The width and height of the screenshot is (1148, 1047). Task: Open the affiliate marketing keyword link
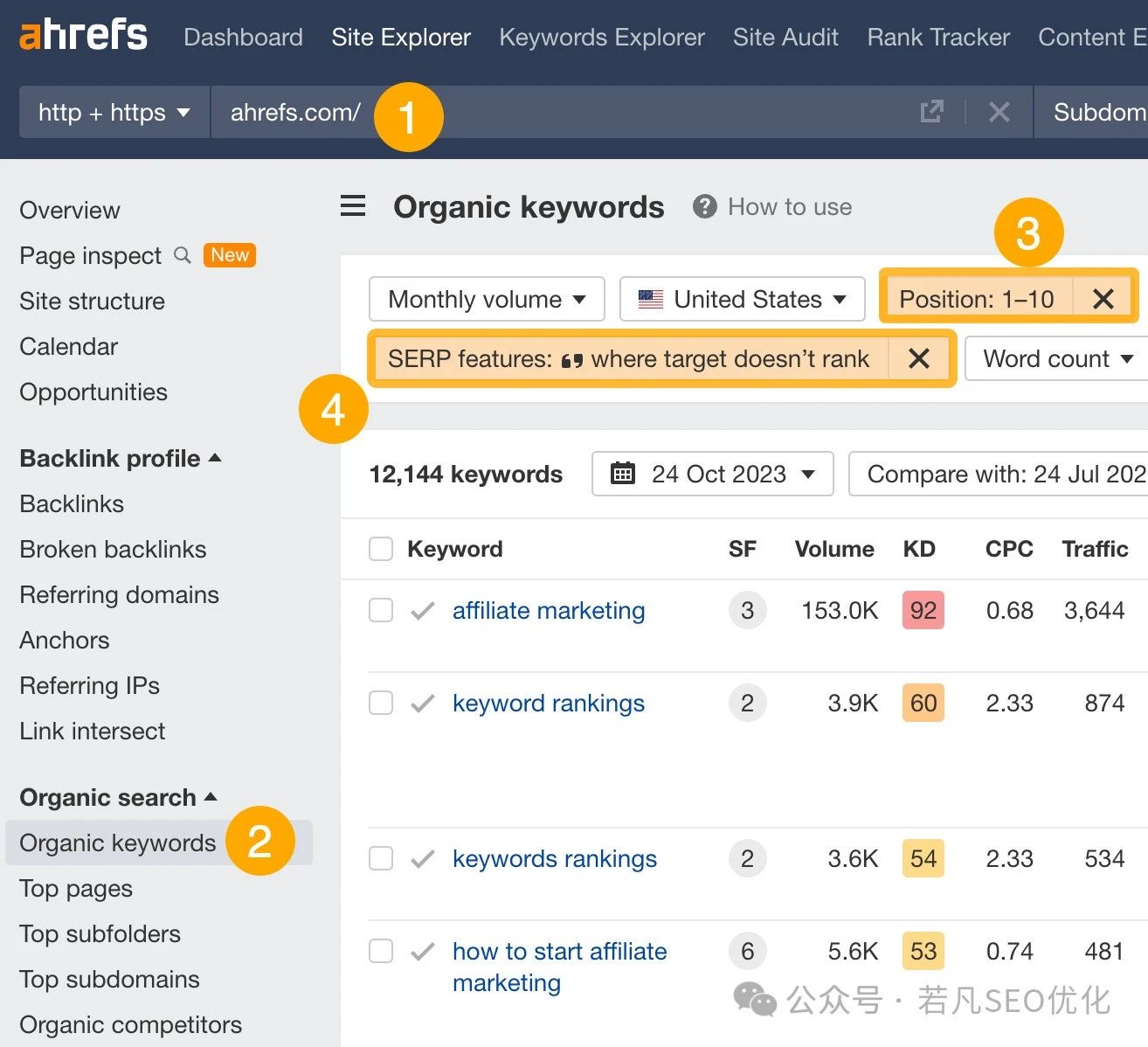tap(549, 610)
